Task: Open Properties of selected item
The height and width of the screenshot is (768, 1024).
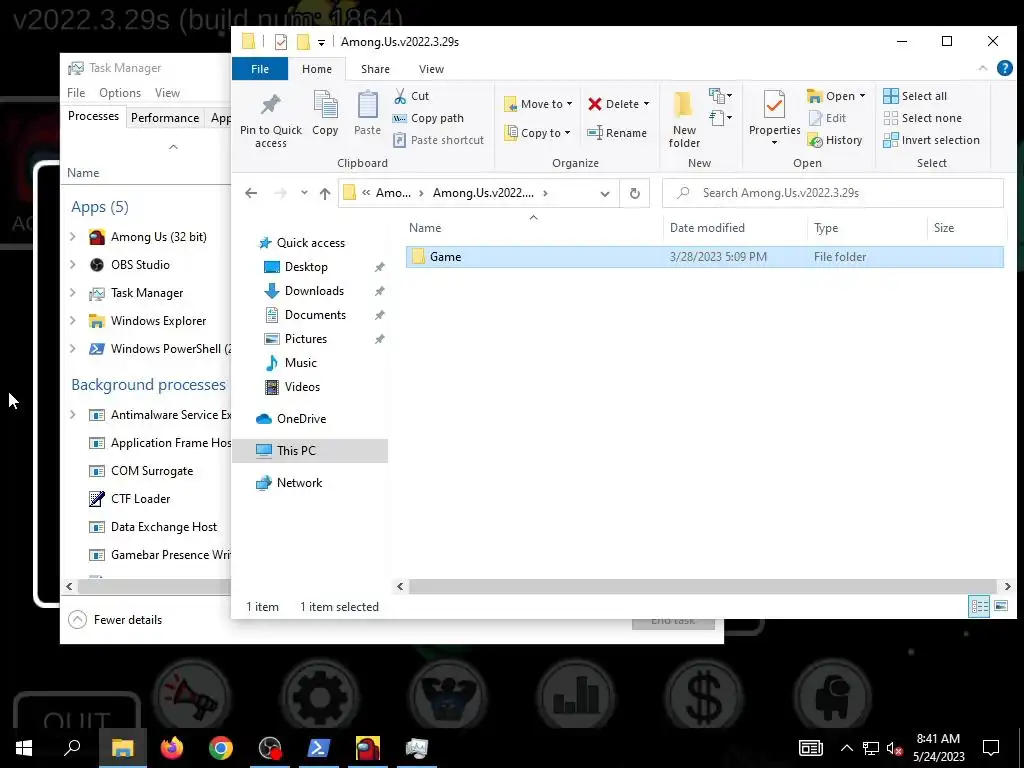Action: (x=775, y=119)
